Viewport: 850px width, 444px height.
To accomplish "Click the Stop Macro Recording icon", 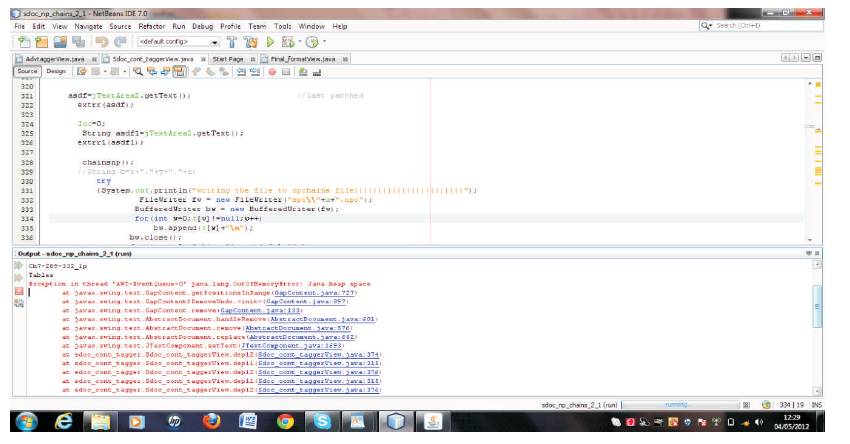I will [286, 72].
